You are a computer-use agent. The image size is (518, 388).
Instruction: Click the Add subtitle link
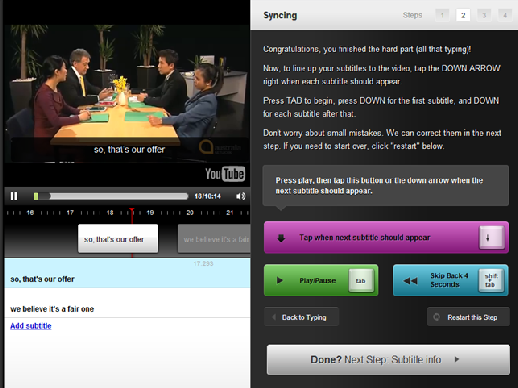click(x=31, y=326)
